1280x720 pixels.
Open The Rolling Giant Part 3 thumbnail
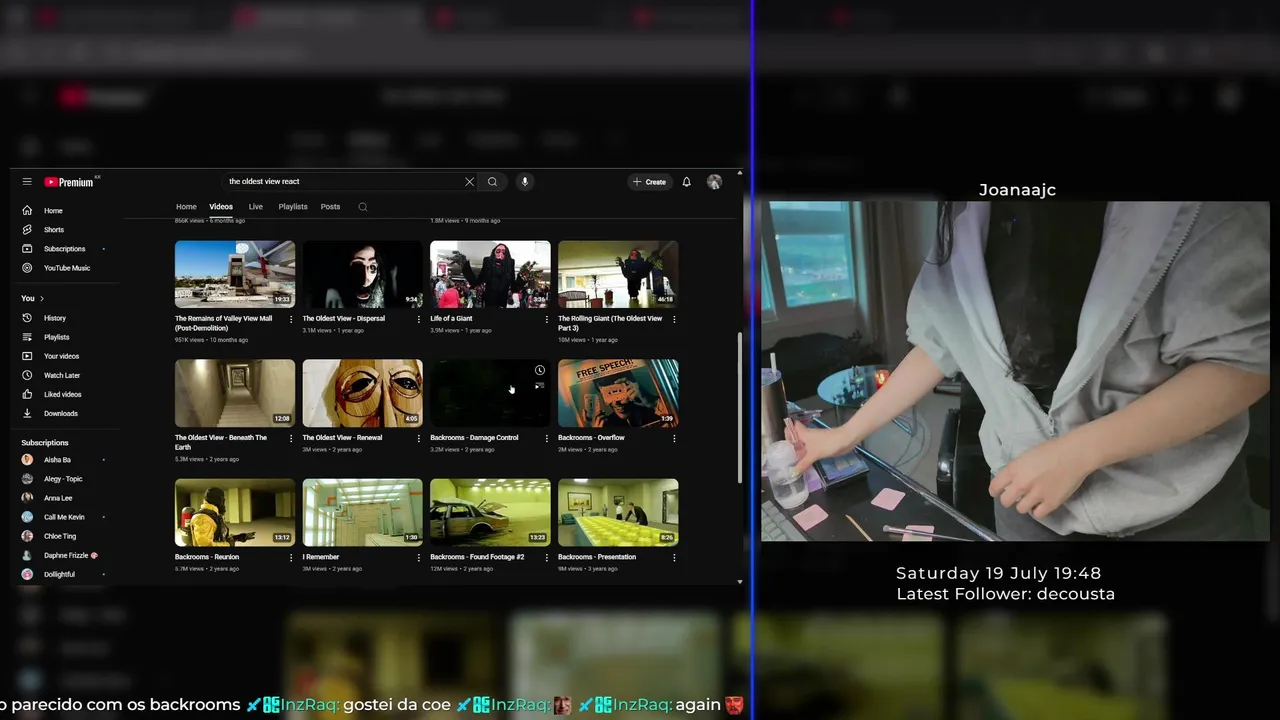coord(618,274)
